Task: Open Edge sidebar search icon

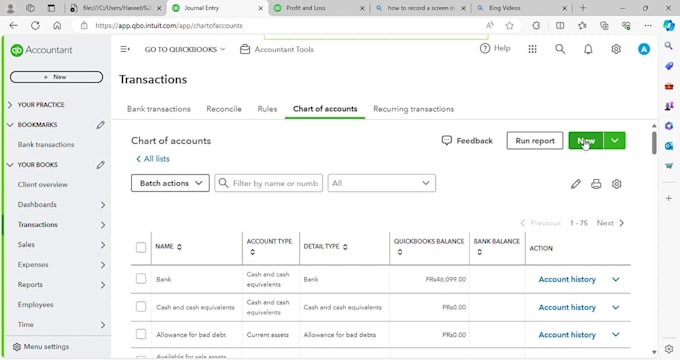Action: point(669,46)
